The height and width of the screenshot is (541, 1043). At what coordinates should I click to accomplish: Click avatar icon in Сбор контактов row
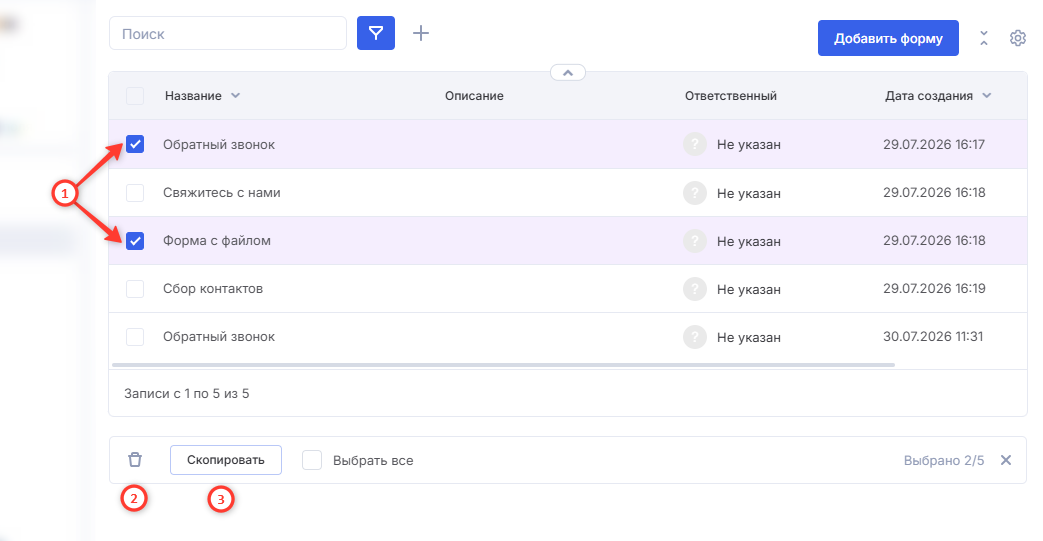click(x=694, y=289)
